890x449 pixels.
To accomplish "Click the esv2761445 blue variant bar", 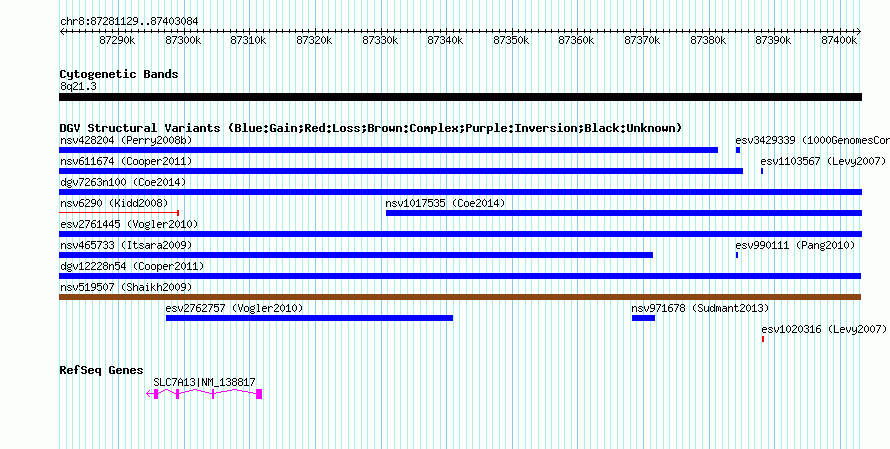I will coord(460,234).
